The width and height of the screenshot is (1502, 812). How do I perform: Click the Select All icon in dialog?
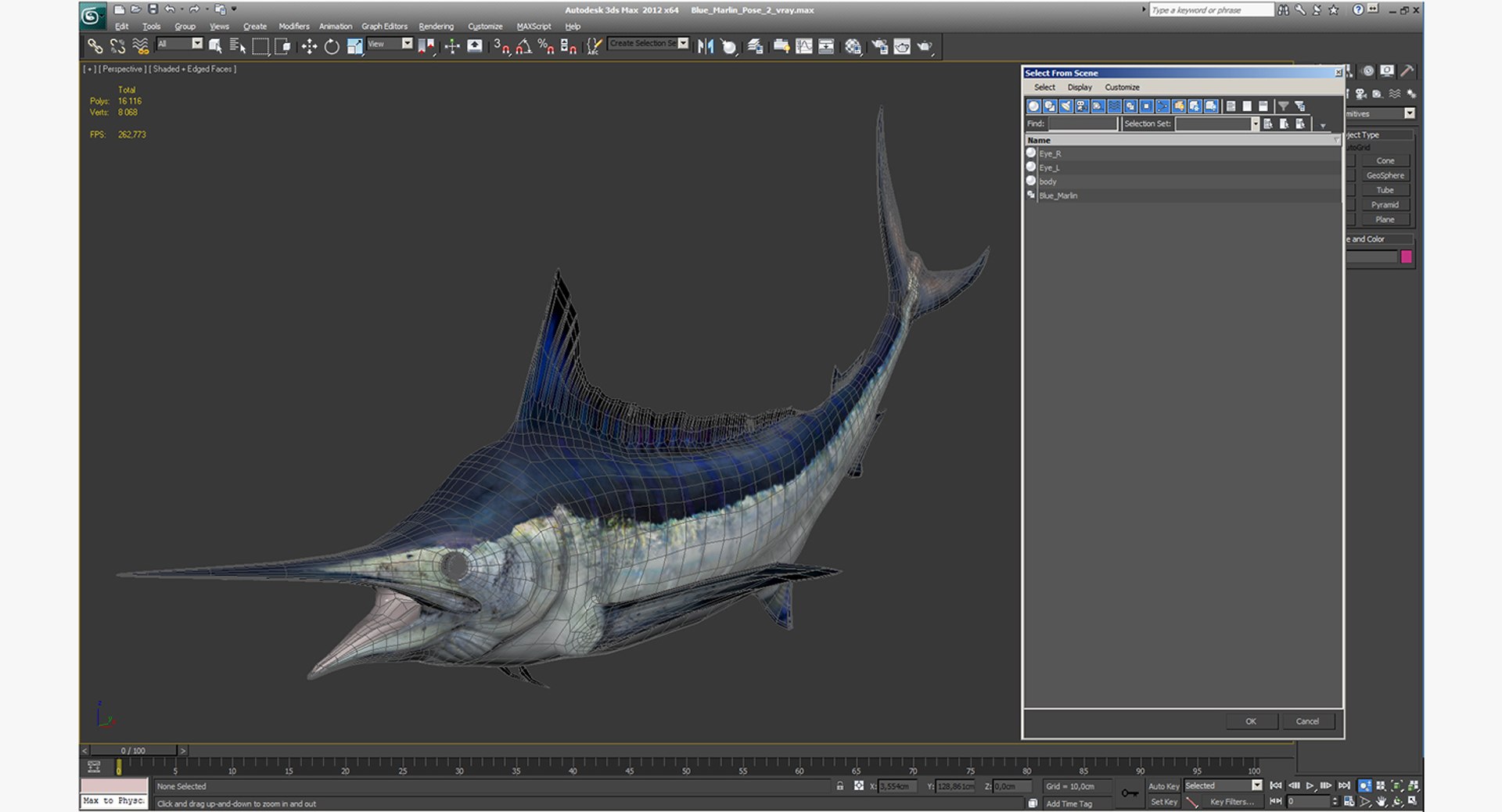[x=1231, y=106]
